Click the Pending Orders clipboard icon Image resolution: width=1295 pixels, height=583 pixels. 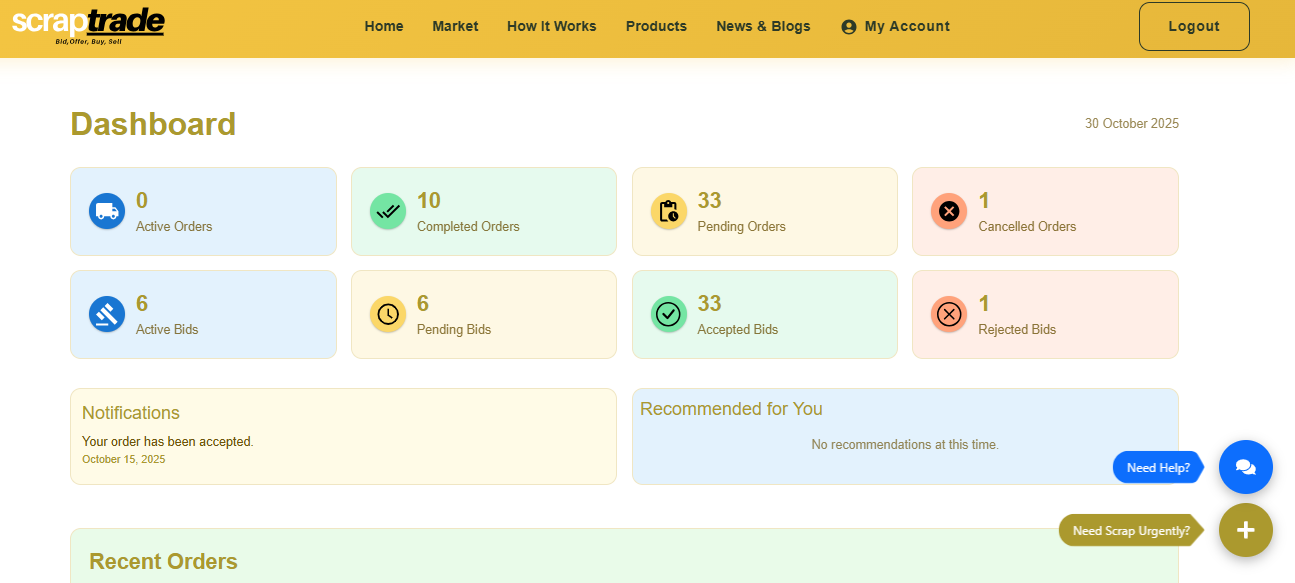668,211
